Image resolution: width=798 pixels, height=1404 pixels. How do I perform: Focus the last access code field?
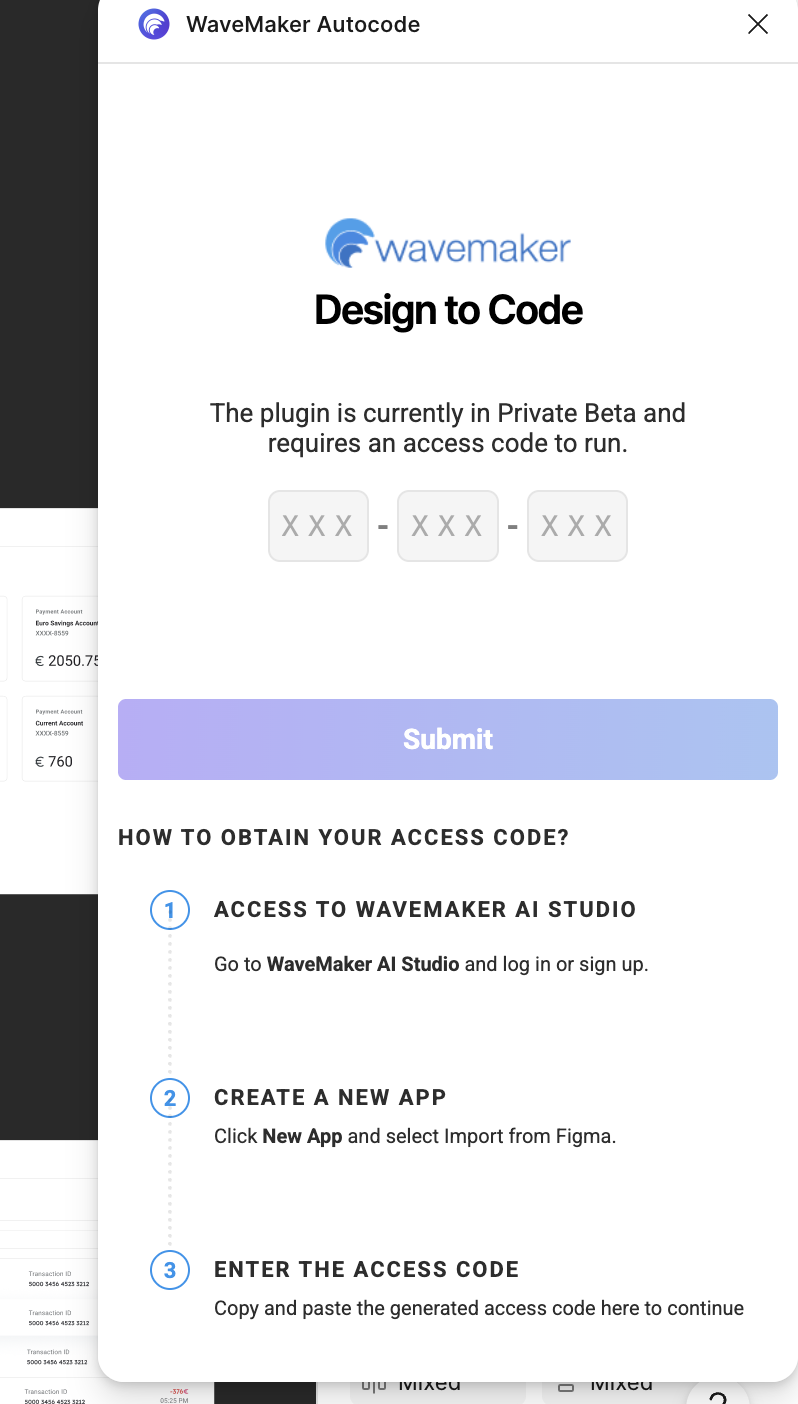[x=577, y=526]
